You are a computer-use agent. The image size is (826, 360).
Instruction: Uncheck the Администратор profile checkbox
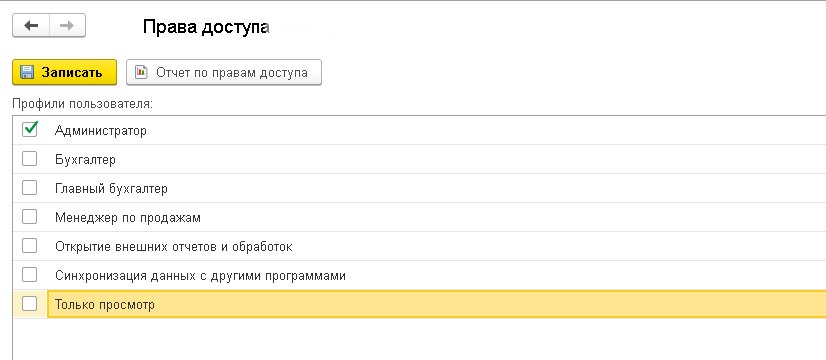(x=30, y=130)
